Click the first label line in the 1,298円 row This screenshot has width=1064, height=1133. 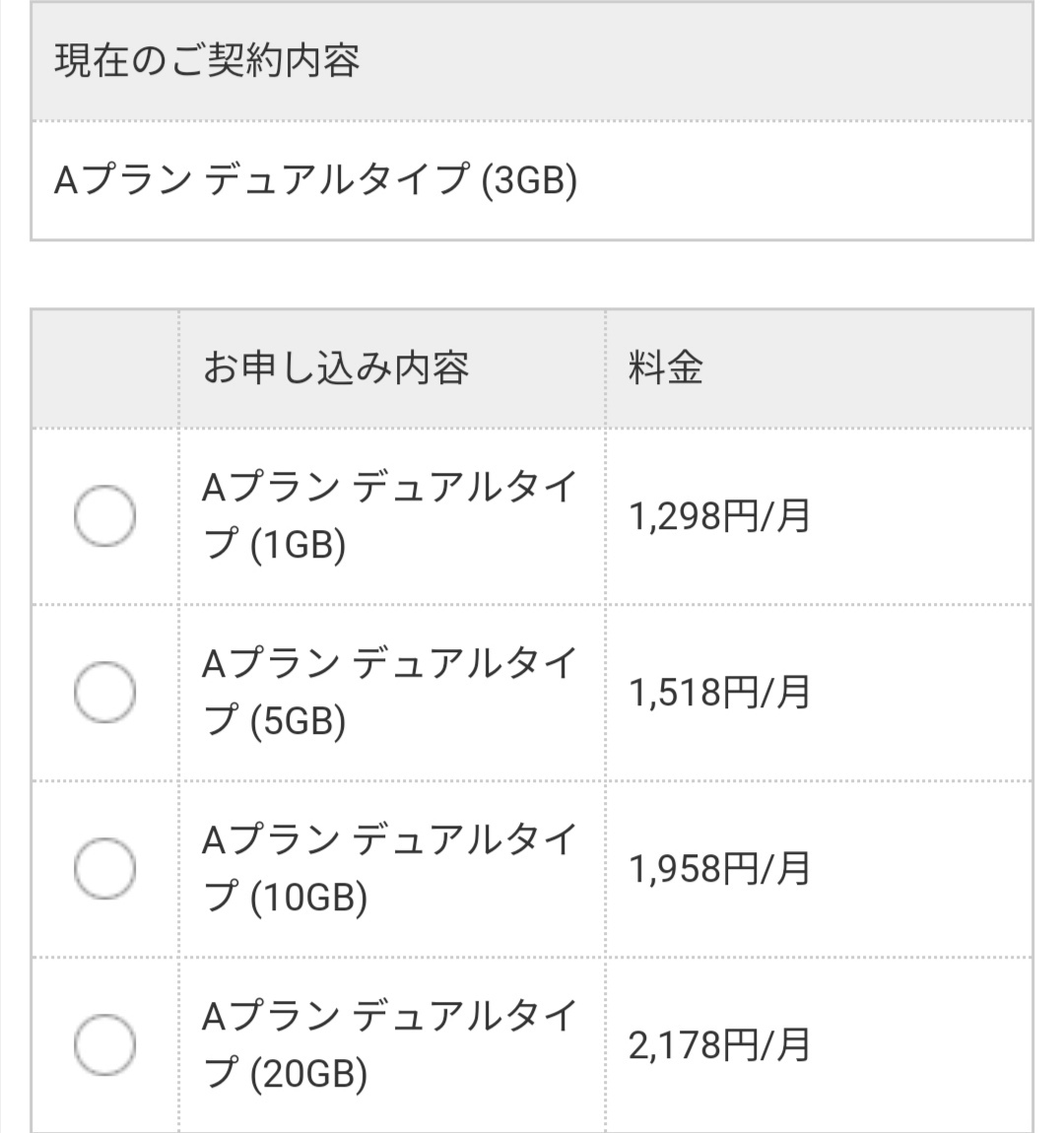(x=389, y=488)
